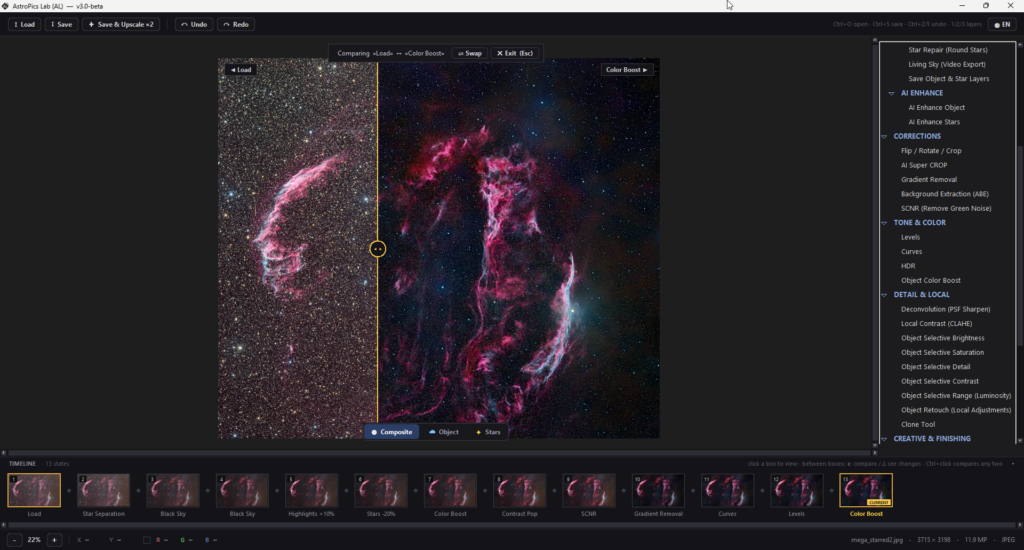
Task: Open Object Color Boost
Action: point(931,280)
